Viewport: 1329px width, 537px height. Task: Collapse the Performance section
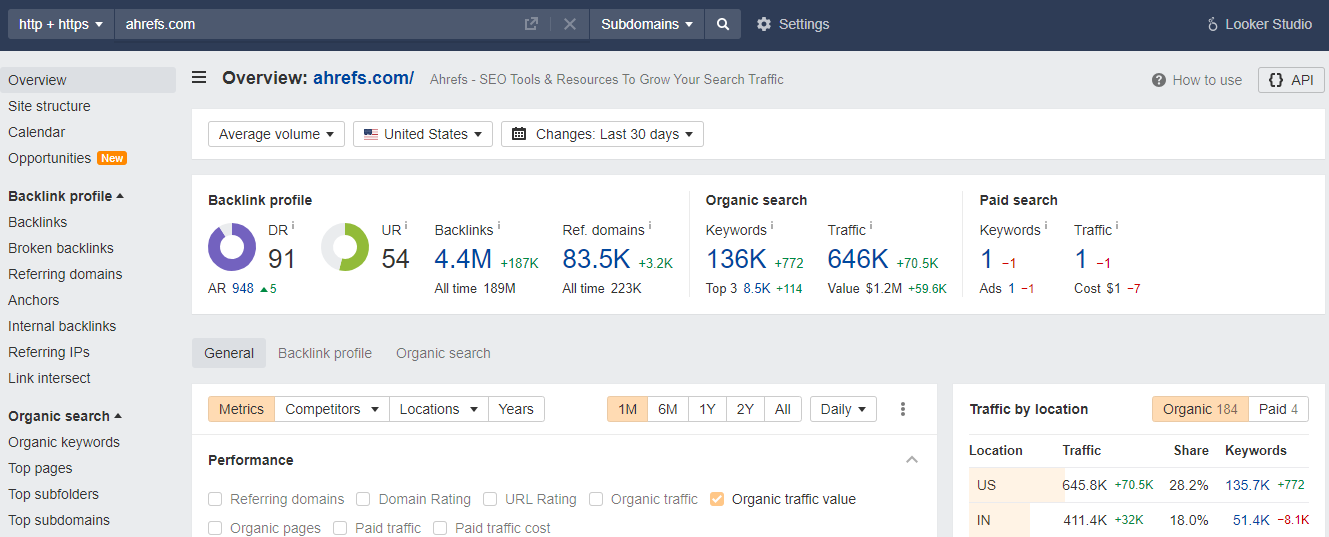(x=912, y=460)
